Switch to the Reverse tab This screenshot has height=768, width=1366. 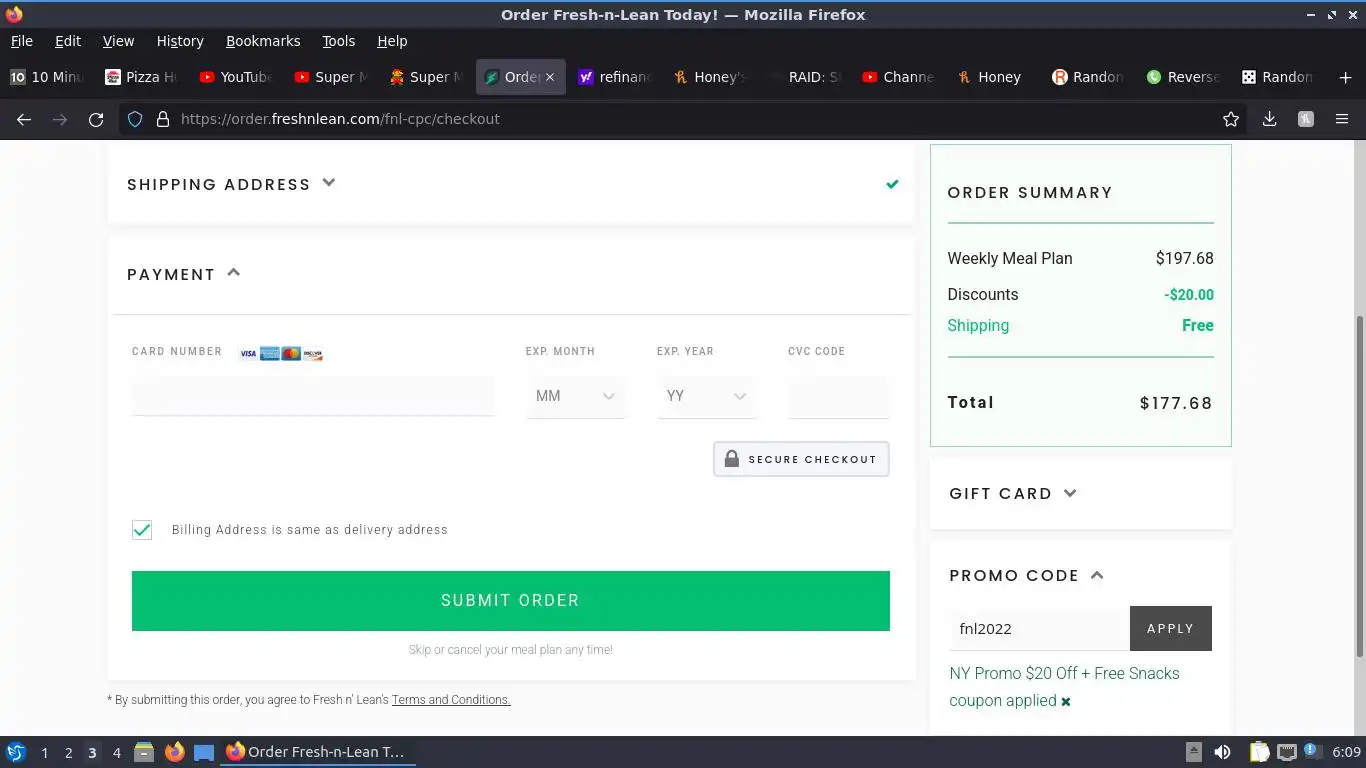click(x=1184, y=77)
